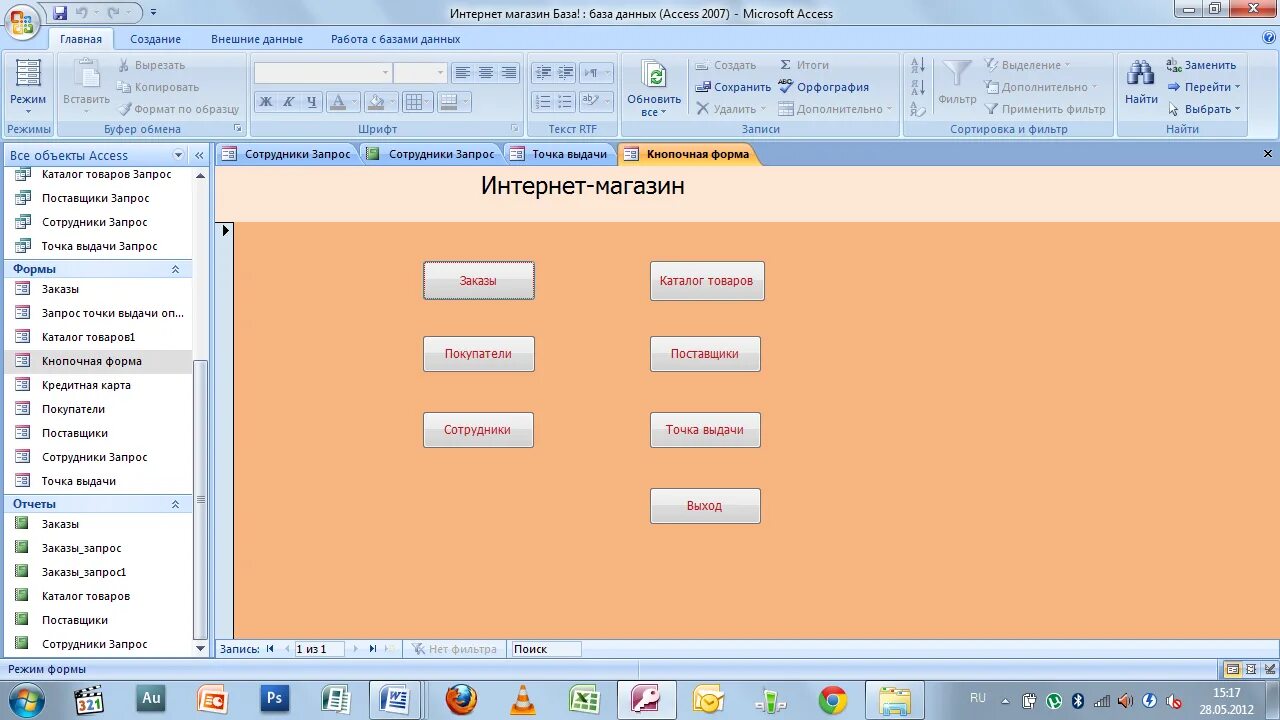Image resolution: width=1280 pixels, height=720 pixels.
Task: Click the Выход form button
Action: click(705, 506)
